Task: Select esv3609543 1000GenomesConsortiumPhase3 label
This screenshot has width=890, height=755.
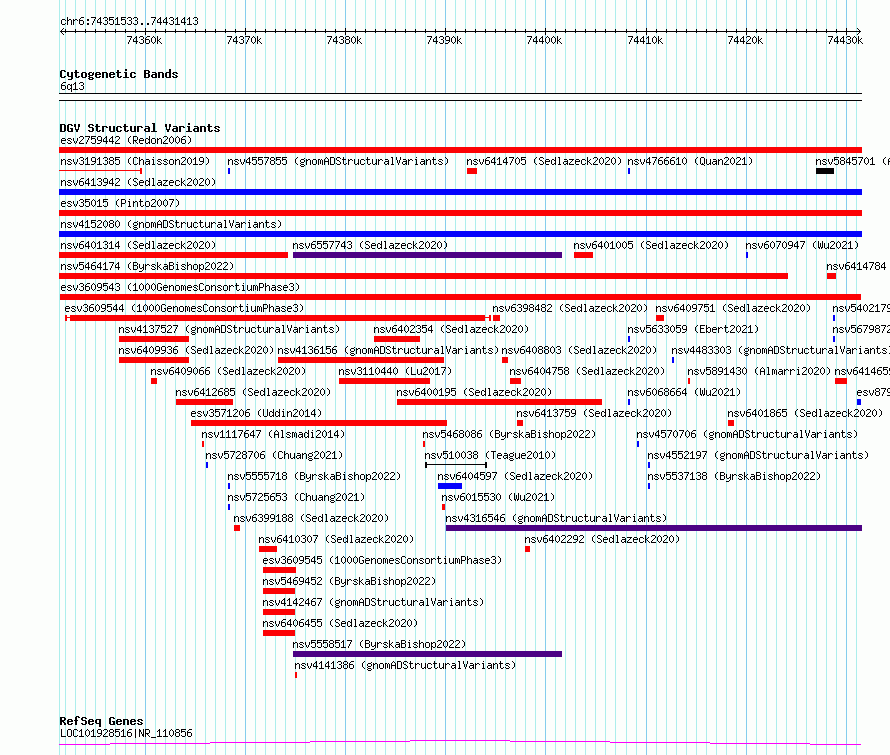Action: tap(180, 287)
